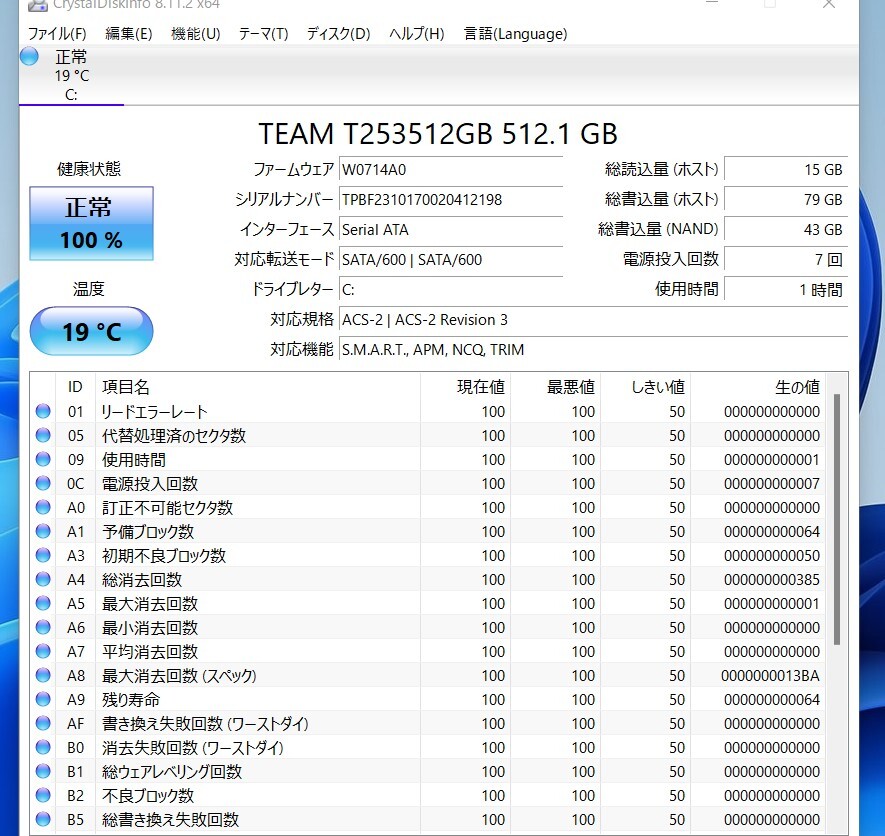Click the 使用時間 value 1 時間

[x=786, y=290]
